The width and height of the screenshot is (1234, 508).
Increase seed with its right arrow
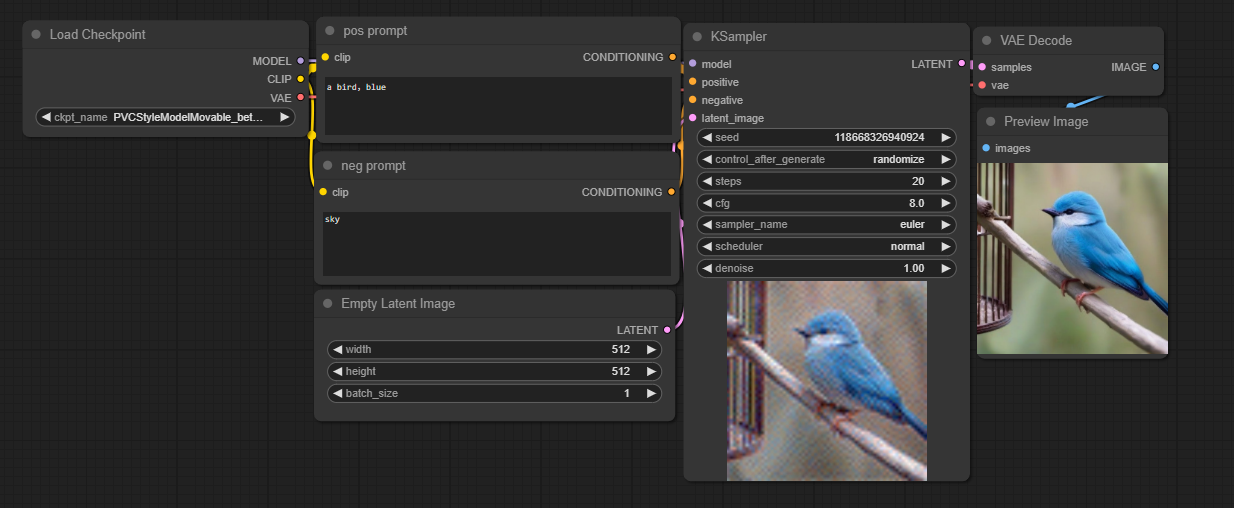(x=945, y=137)
